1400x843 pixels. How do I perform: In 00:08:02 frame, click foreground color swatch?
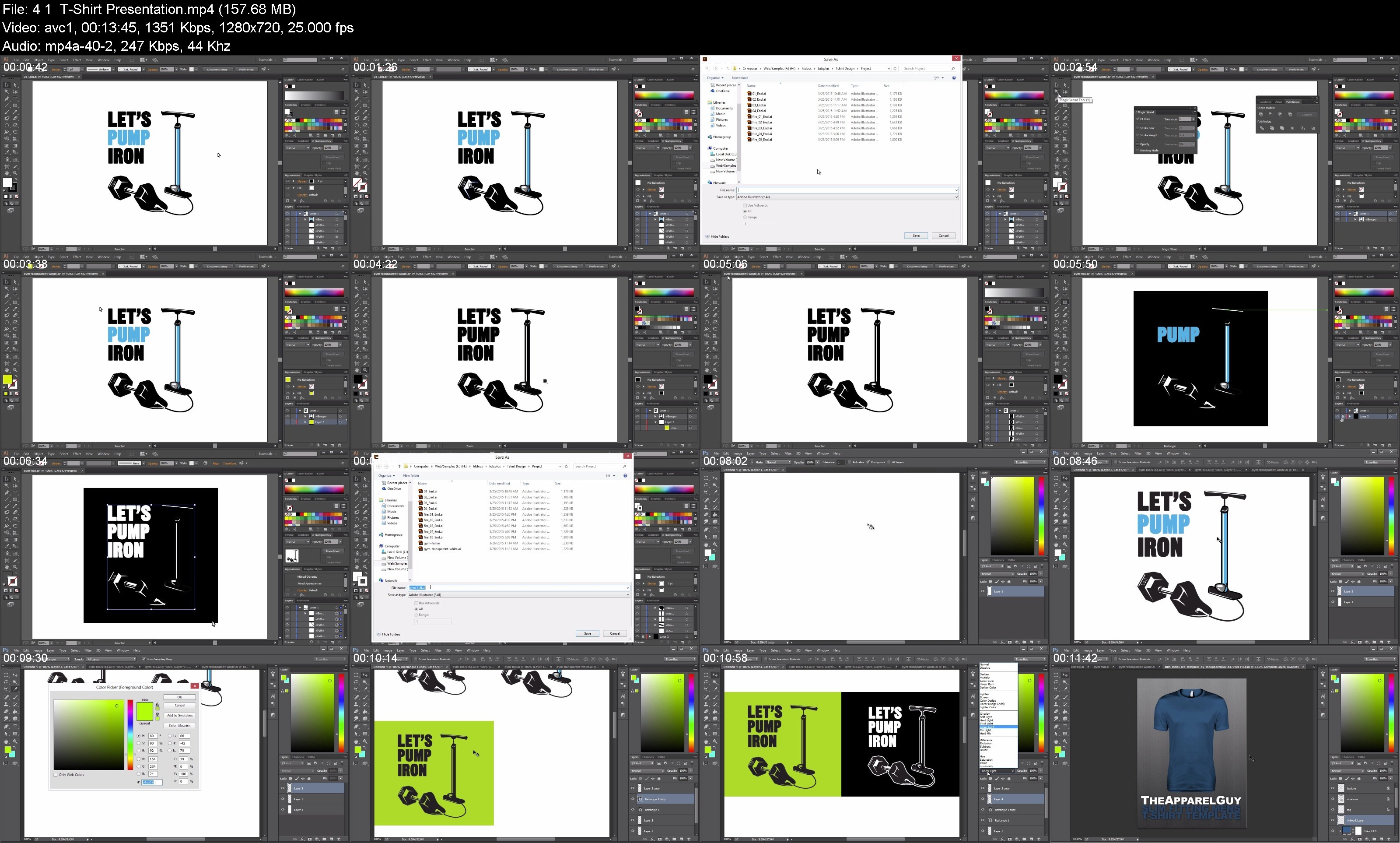(708, 553)
